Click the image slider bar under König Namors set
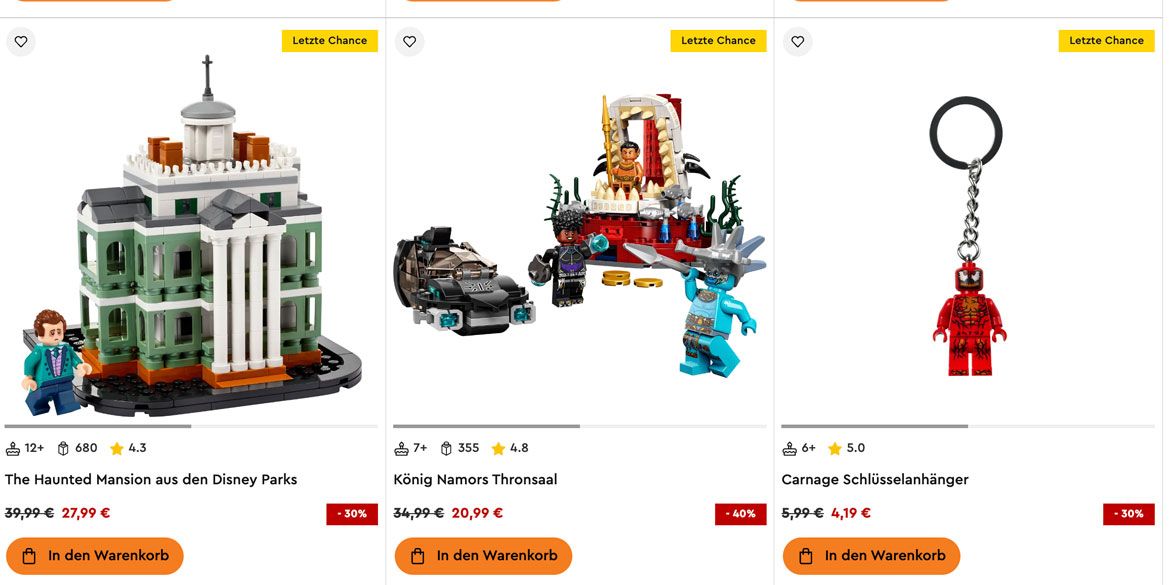Image resolution: width=1170 pixels, height=585 pixels. click(x=580, y=427)
